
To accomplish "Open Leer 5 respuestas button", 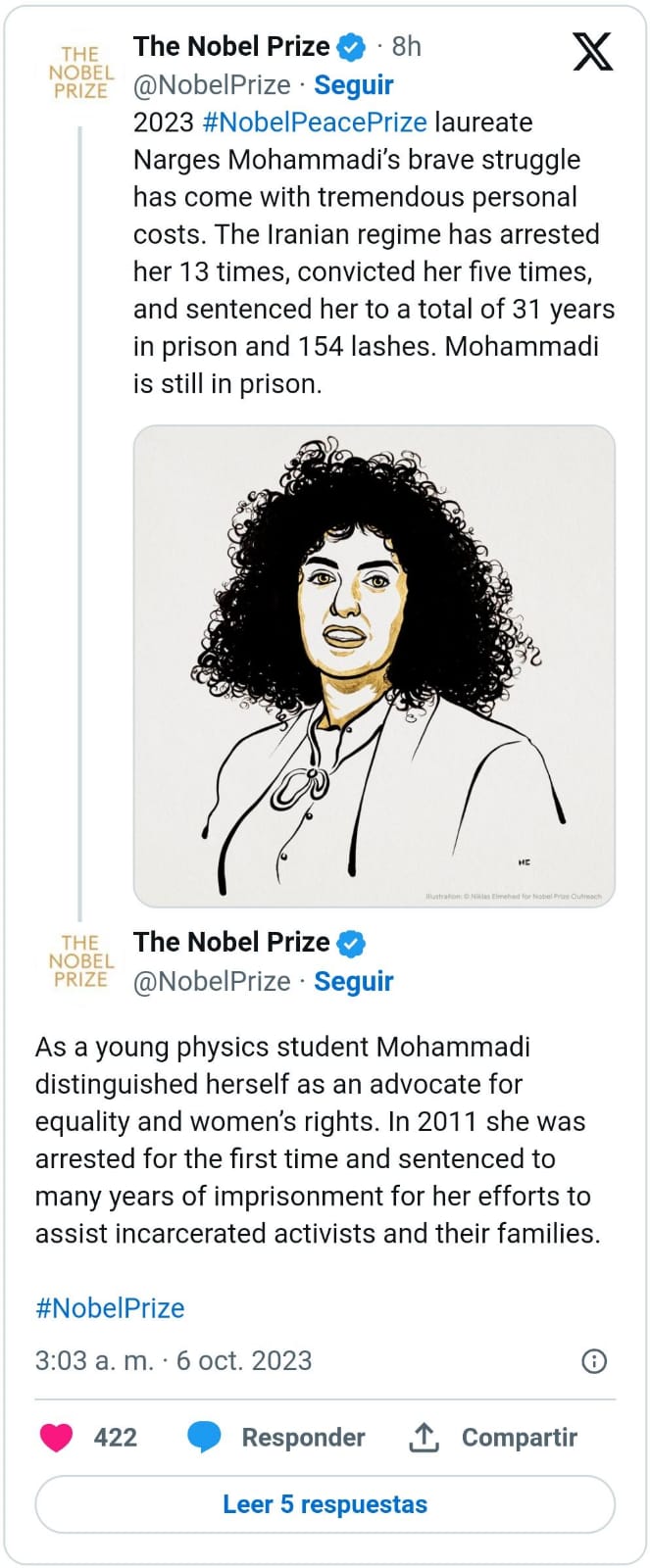I will (325, 1504).
